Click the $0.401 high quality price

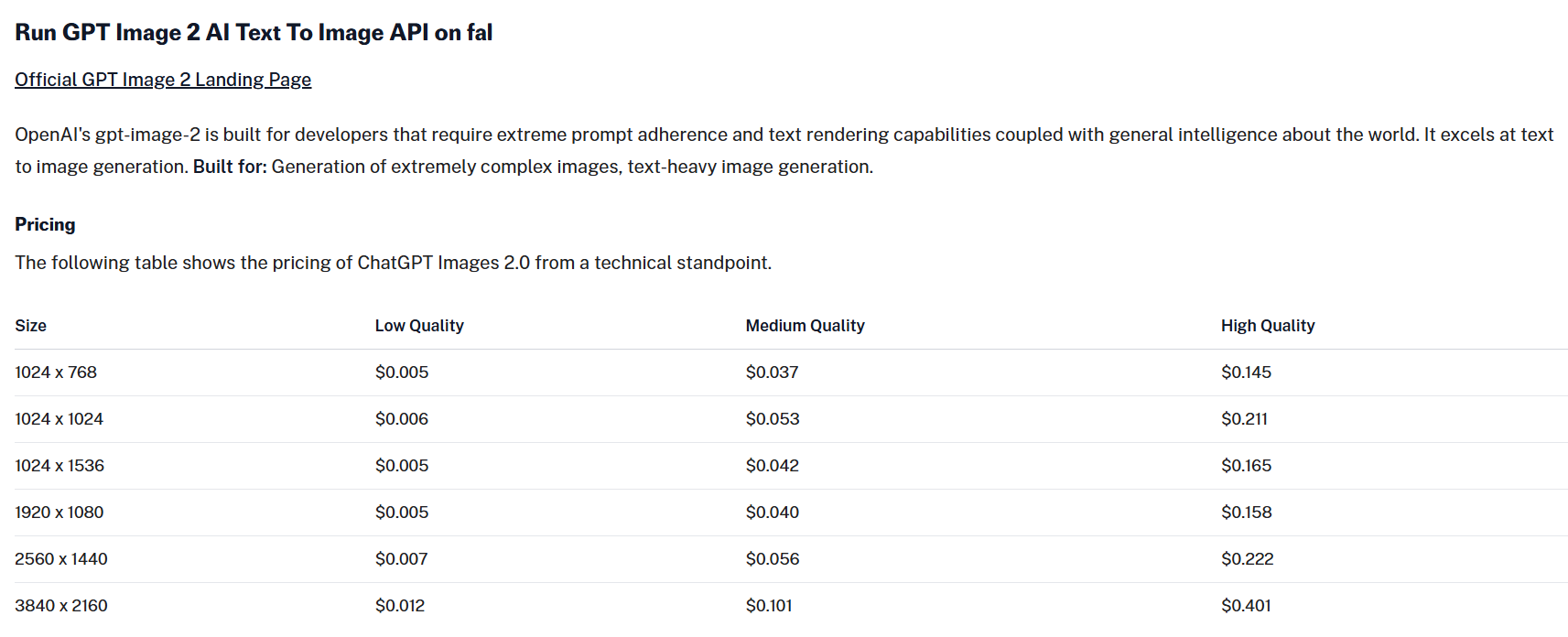pyautogui.click(x=1246, y=606)
